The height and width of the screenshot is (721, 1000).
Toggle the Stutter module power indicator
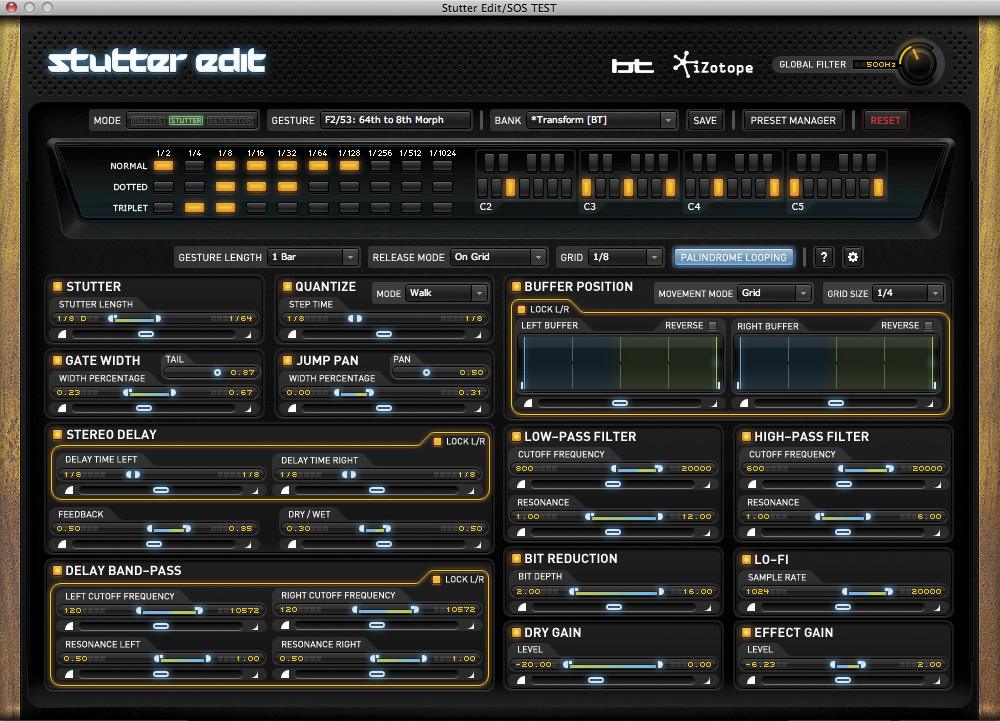coord(57,287)
